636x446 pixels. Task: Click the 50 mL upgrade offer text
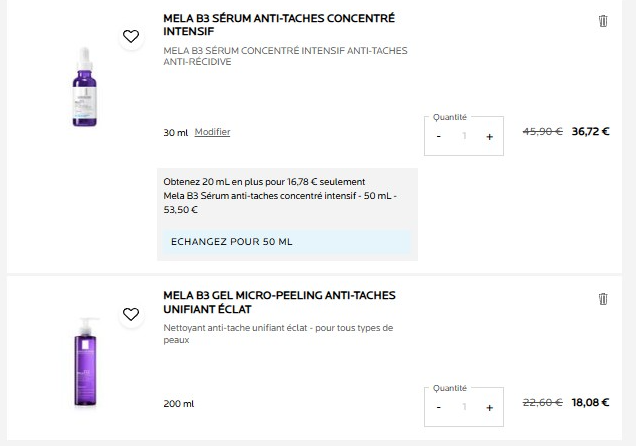[280, 196]
